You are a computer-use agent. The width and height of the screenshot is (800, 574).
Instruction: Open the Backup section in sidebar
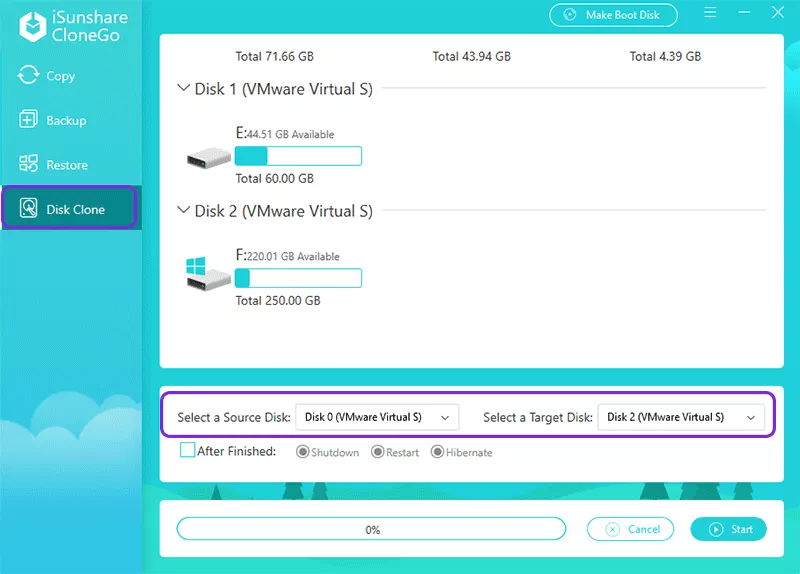coord(71,120)
